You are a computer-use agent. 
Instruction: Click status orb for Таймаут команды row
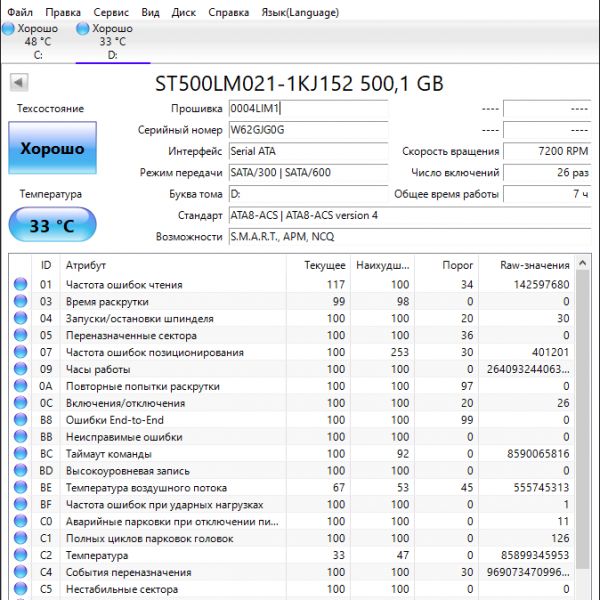pyautogui.click(x=20, y=453)
